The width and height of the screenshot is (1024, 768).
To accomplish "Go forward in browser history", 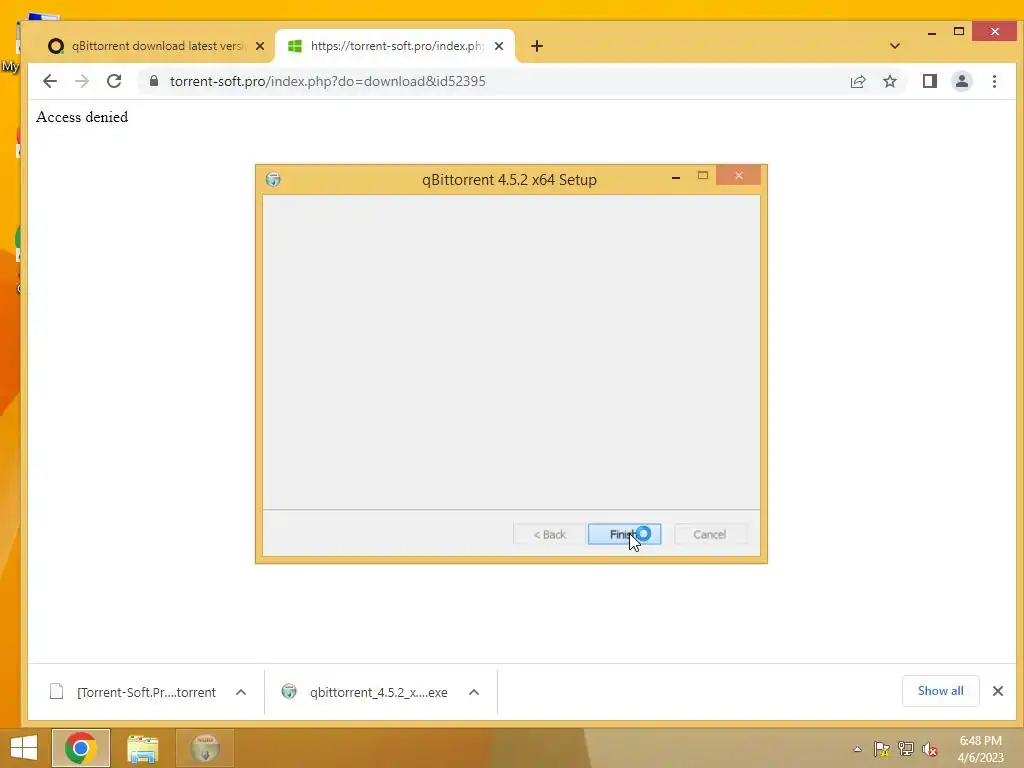I will (x=82, y=81).
